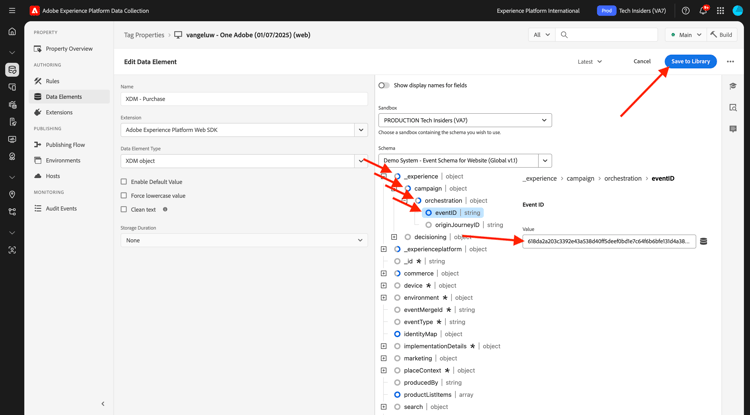Click the Build button
The width and height of the screenshot is (750, 415).
click(x=722, y=35)
